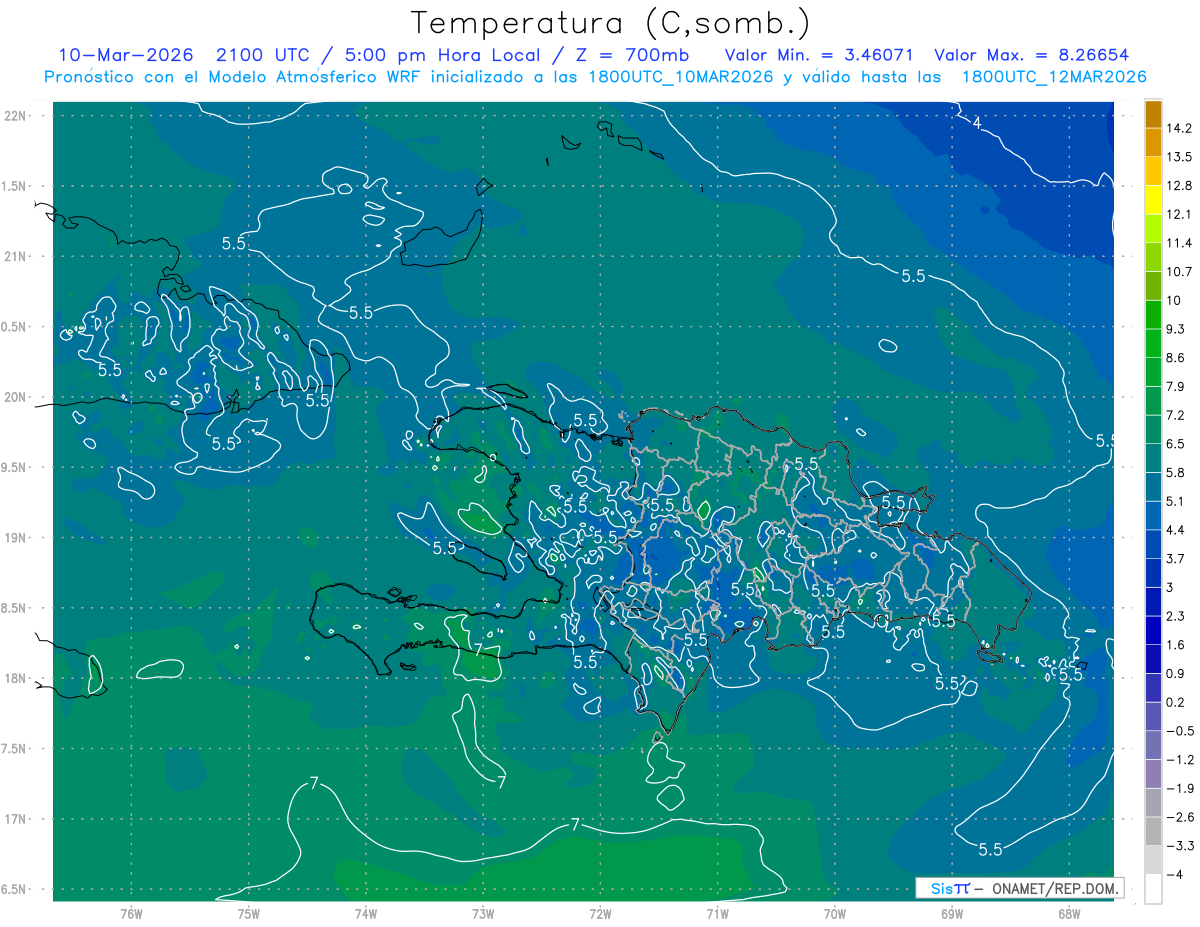Click the "68W" longitude axis label

tap(1069, 913)
